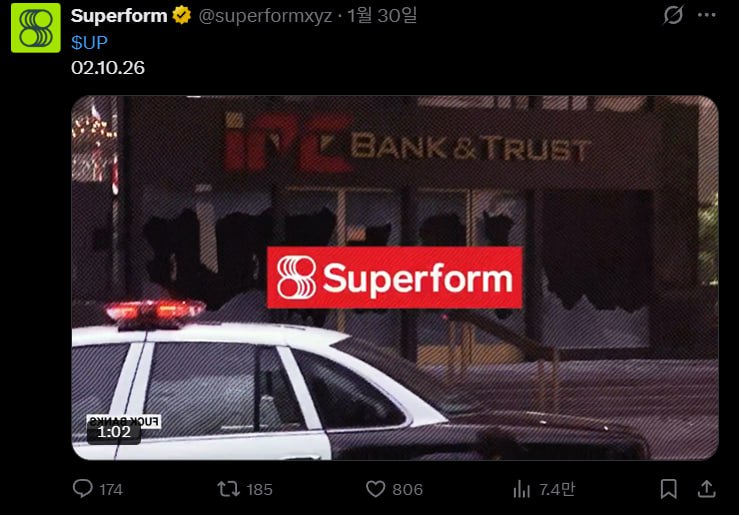Screen dimensions: 739x515
Task: Open the three-dot more options menu
Action: [706, 15]
